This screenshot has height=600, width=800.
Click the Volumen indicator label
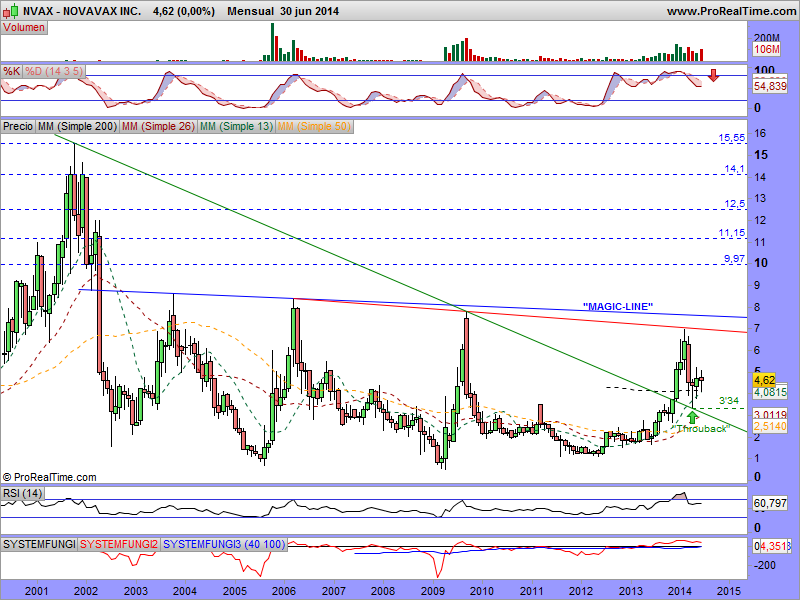[24, 28]
